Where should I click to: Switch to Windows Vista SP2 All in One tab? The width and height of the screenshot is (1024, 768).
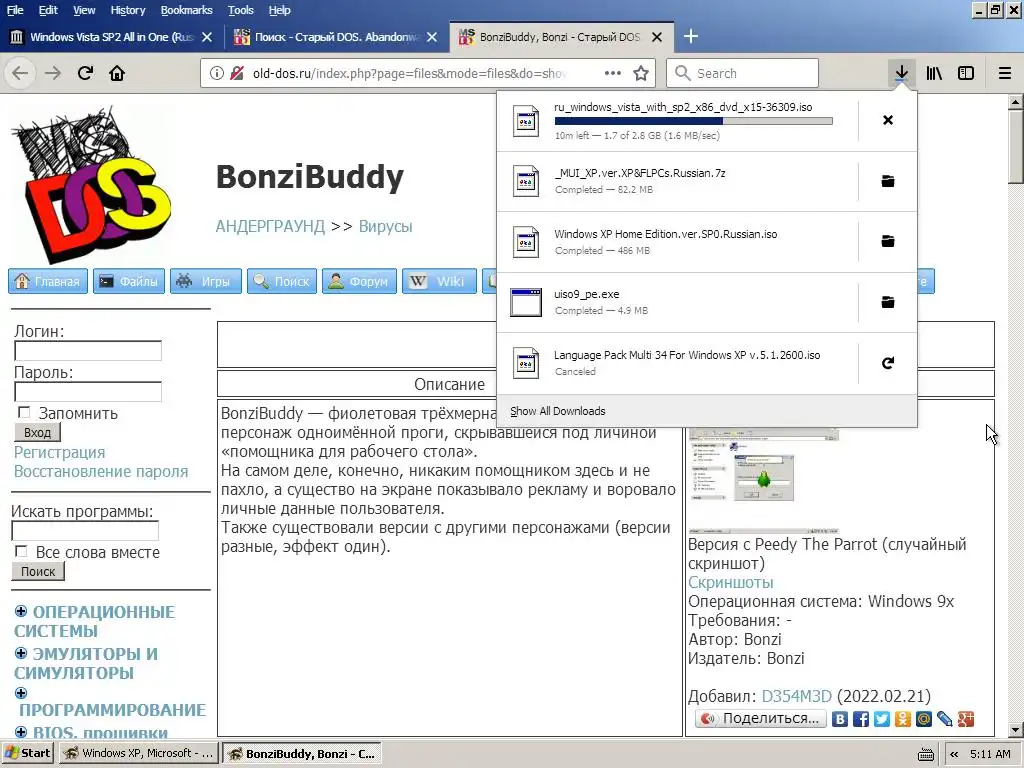pyautogui.click(x=112, y=37)
